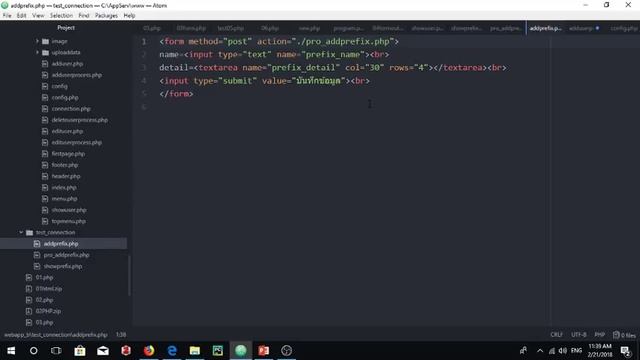Open Microsoft Edge from the taskbar
Viewport: 640px width, 360px height.
point(172,351)
